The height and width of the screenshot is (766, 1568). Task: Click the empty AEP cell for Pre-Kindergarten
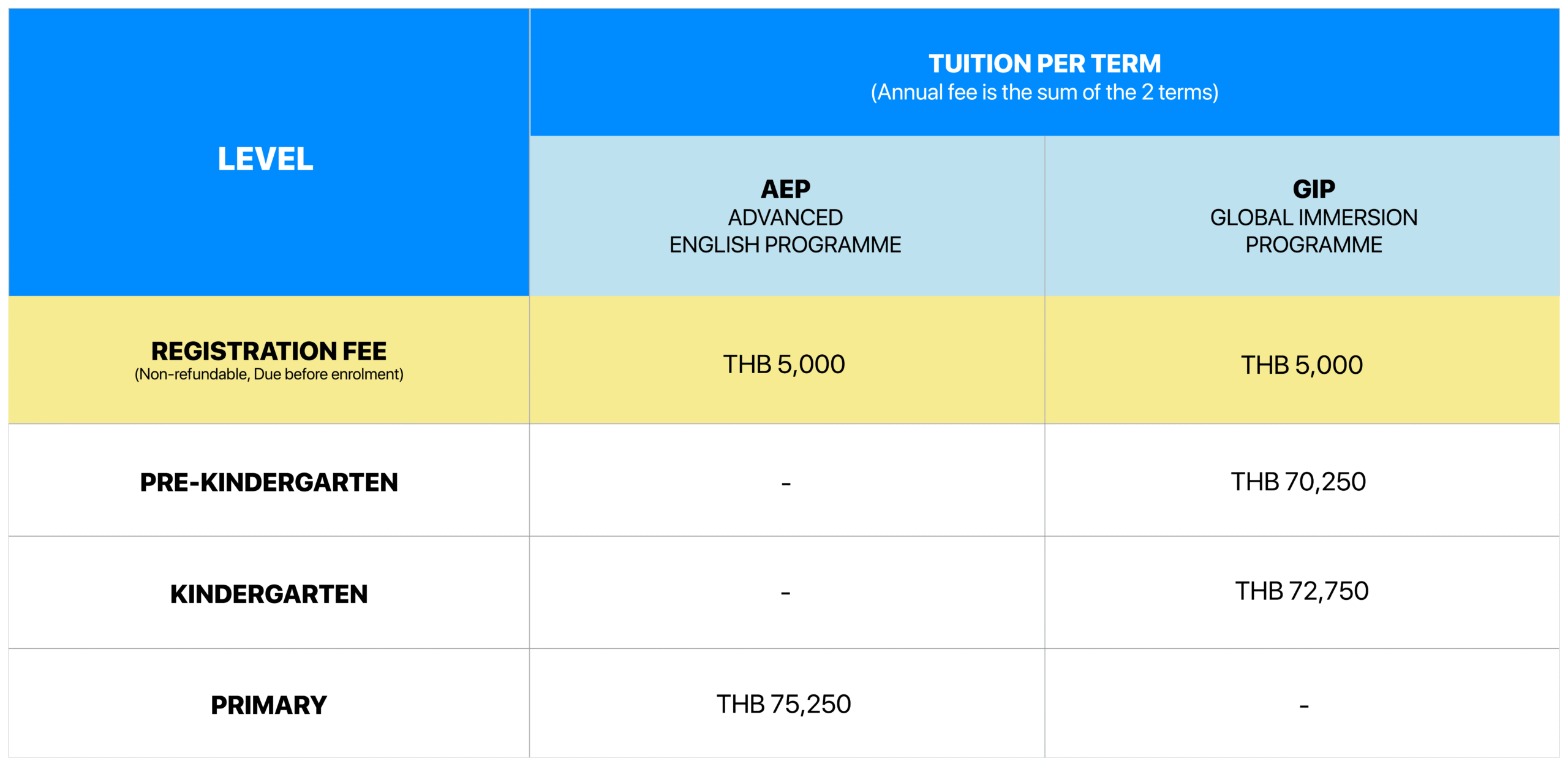coord(786,484)
